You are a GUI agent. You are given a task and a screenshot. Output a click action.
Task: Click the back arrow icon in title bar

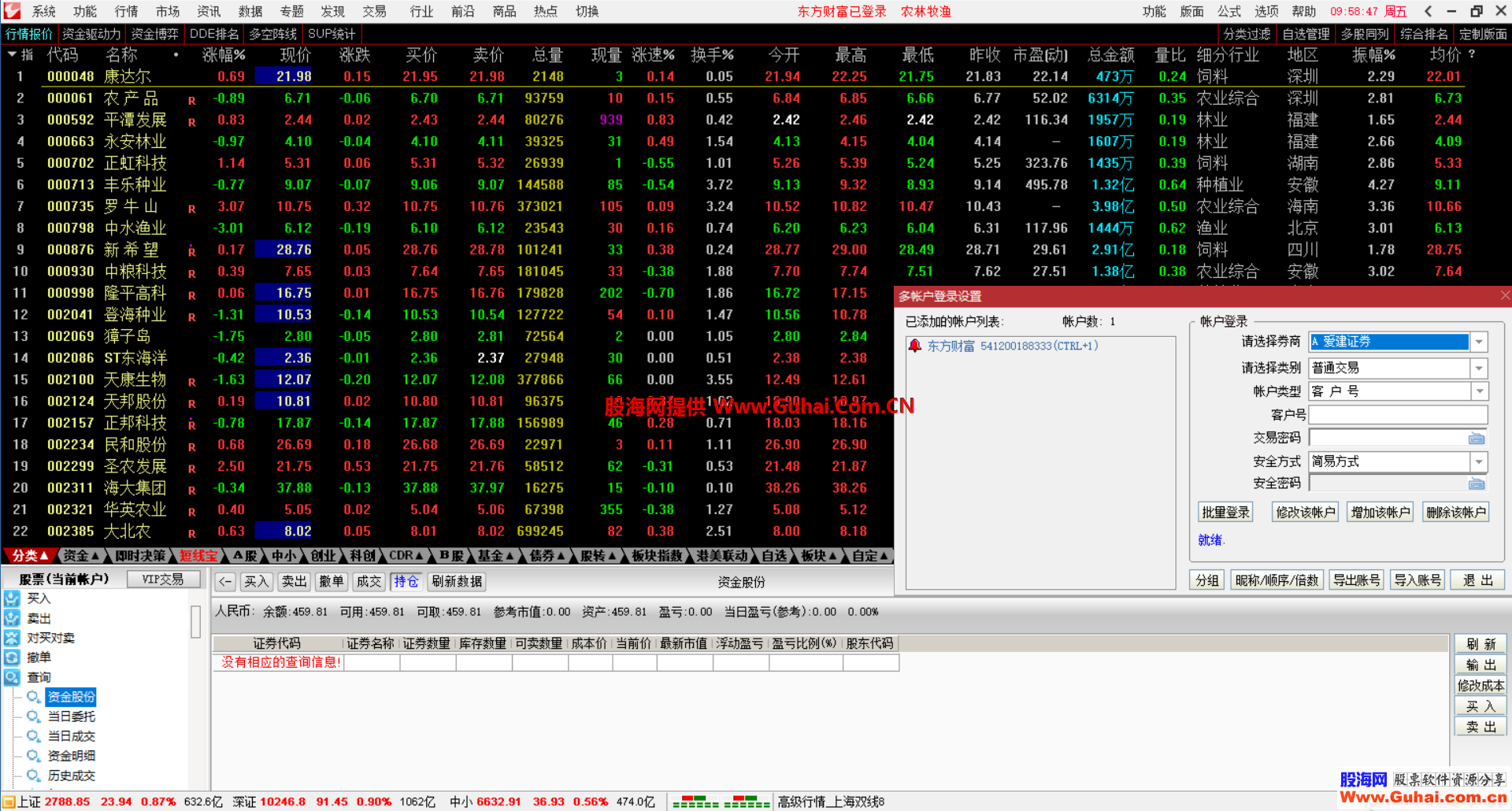tap(1428, 11)
